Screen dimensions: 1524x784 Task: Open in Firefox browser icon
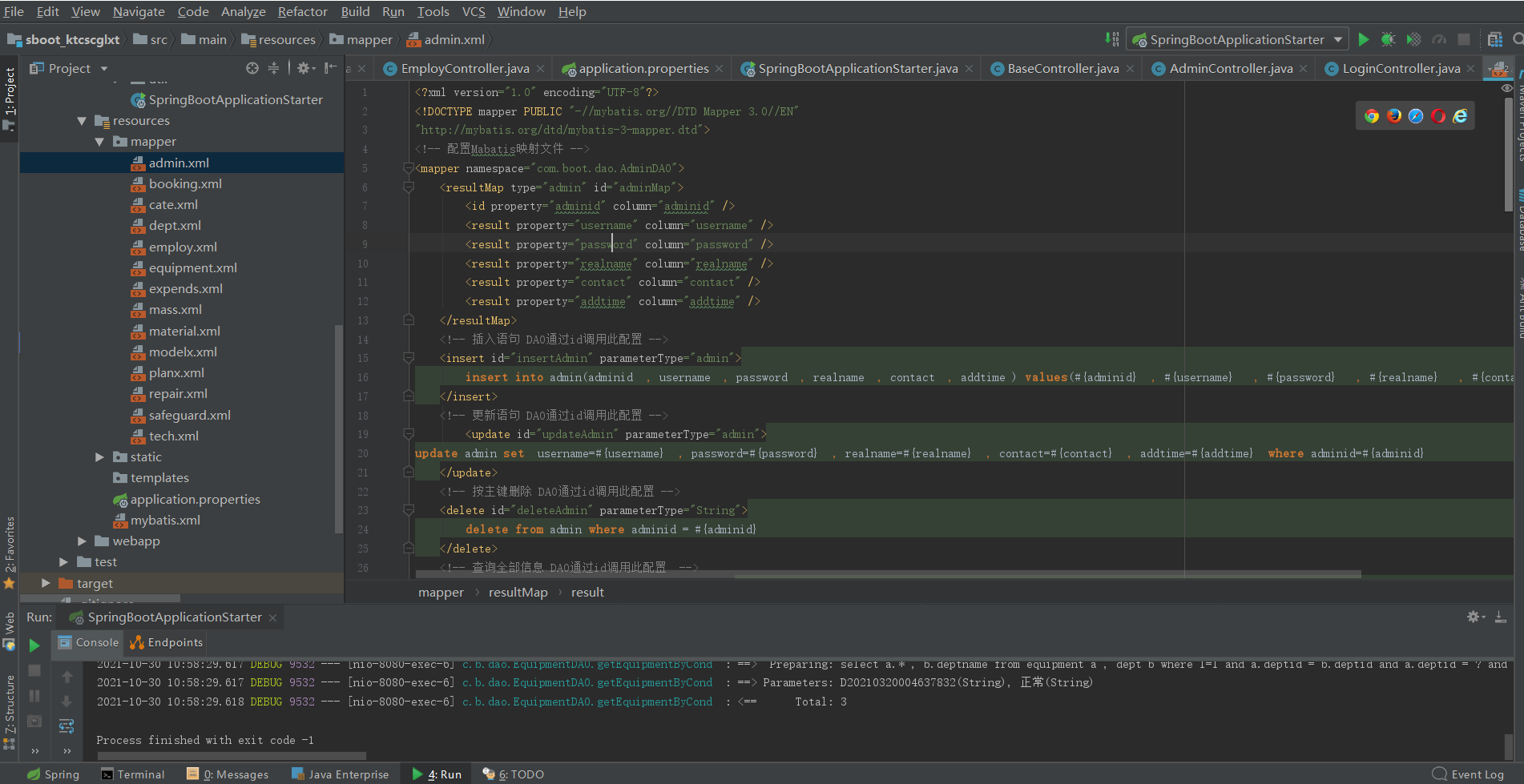pos(1394,116)
